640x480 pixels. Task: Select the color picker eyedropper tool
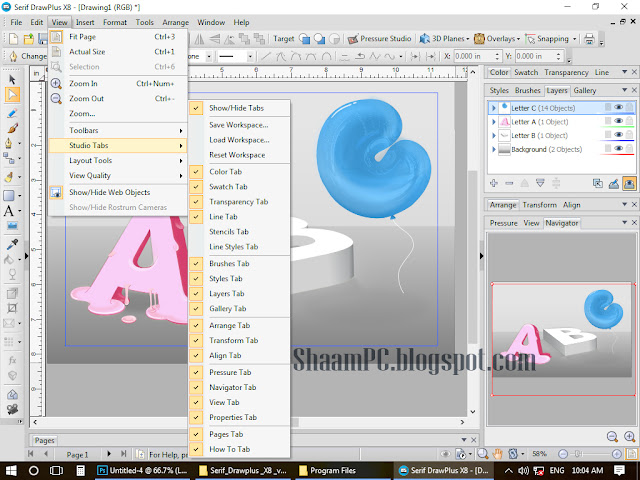(x=12, y=244)
